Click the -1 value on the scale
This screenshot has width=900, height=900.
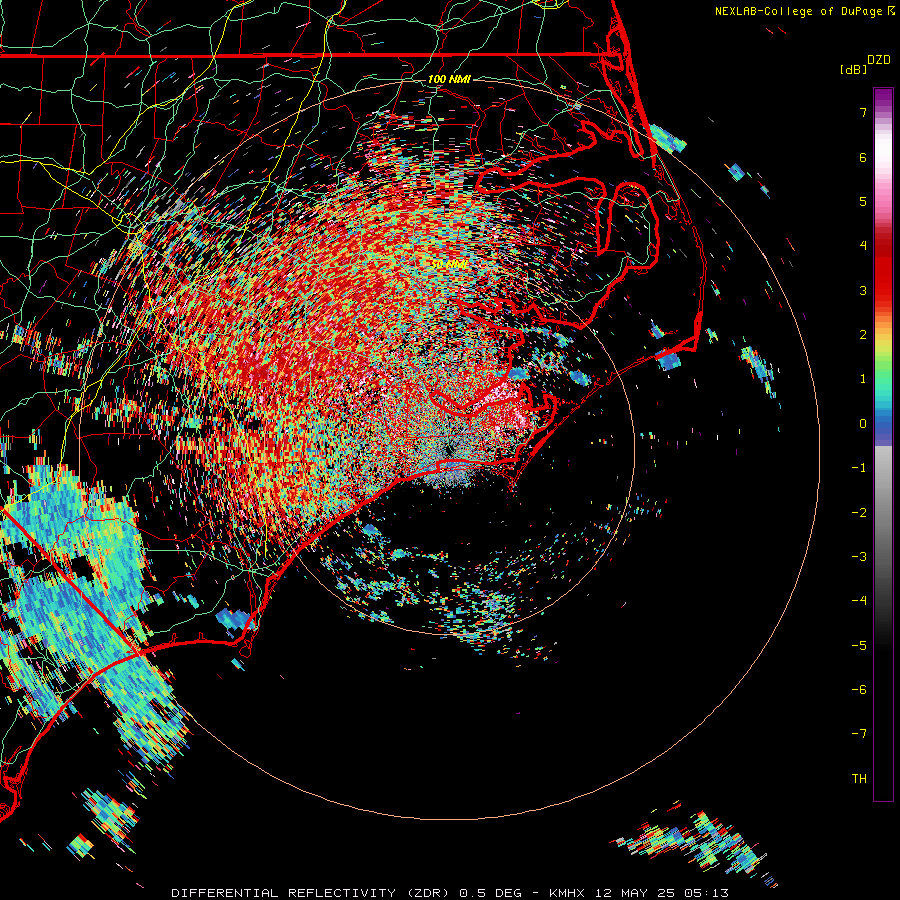(x=859, y=468)
